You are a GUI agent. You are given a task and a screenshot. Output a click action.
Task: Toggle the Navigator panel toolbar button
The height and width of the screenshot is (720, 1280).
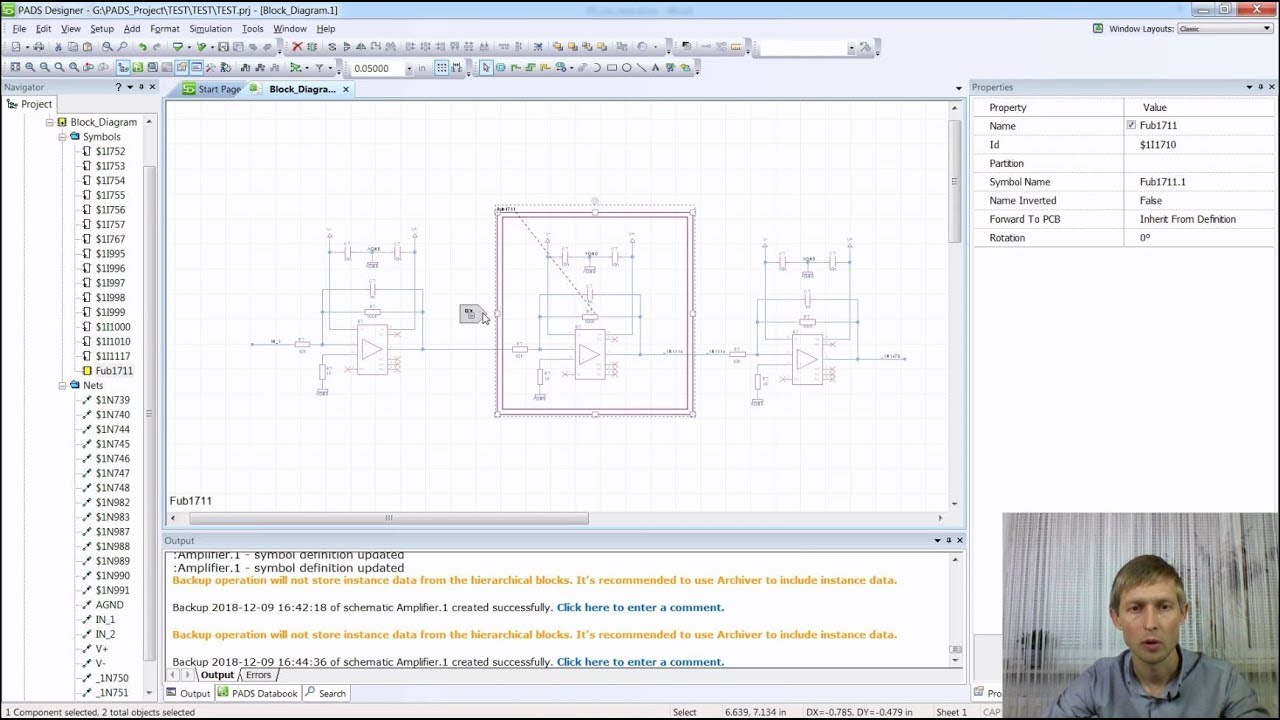coord(123,68)
